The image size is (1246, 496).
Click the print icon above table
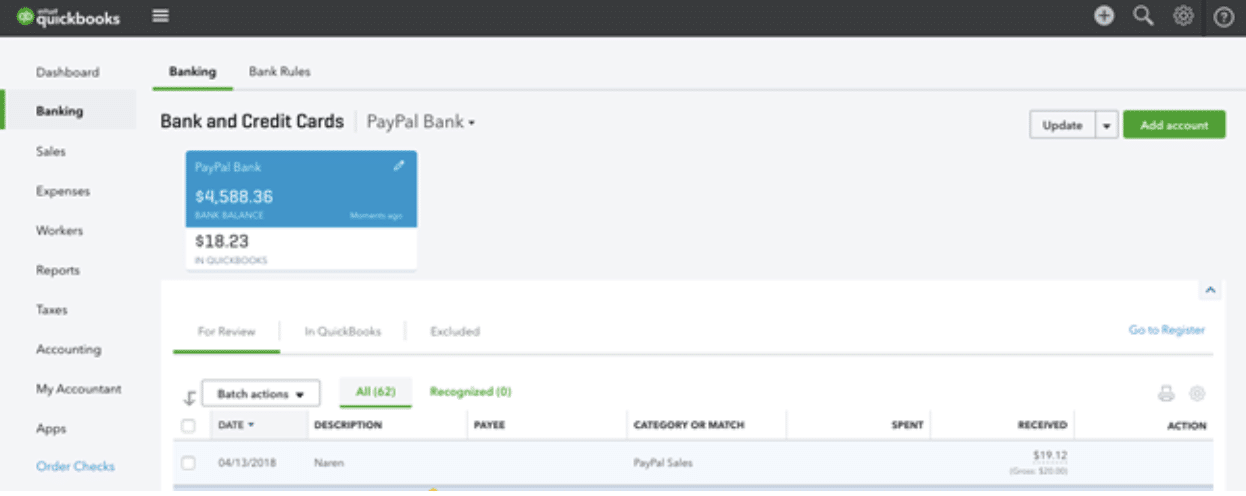pos(1166,394)
